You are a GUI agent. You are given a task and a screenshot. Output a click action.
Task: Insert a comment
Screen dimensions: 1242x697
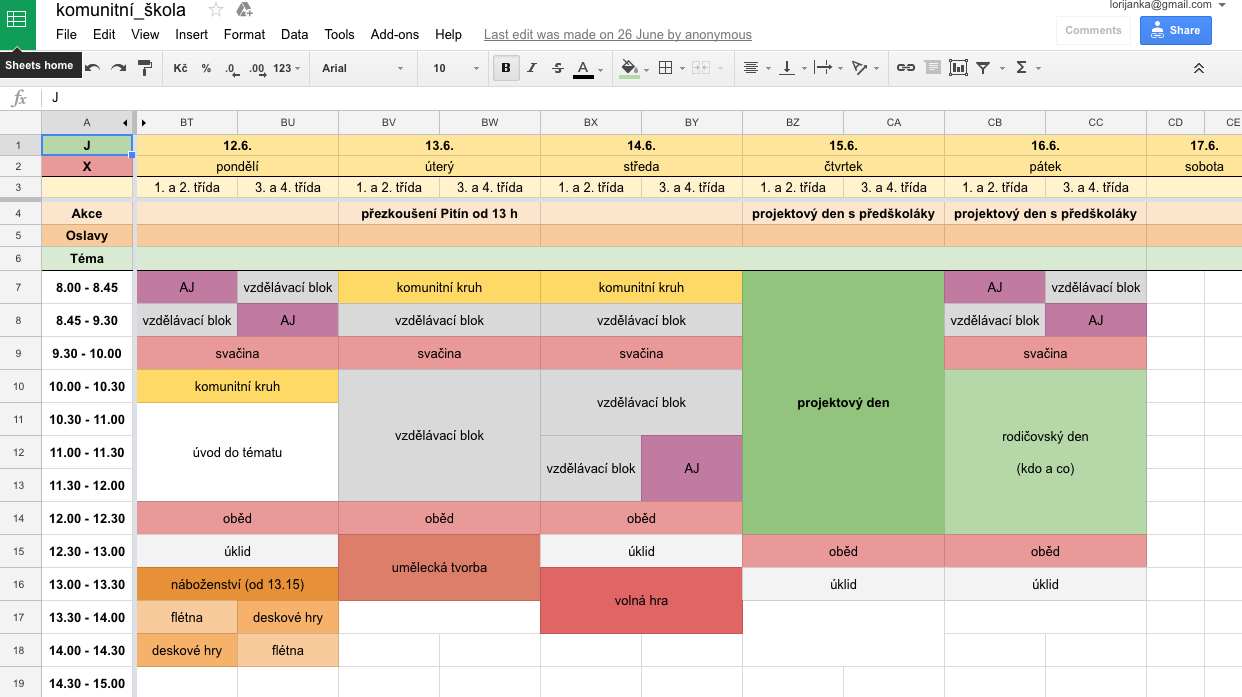pyautogui.click(x=932, y=68)
